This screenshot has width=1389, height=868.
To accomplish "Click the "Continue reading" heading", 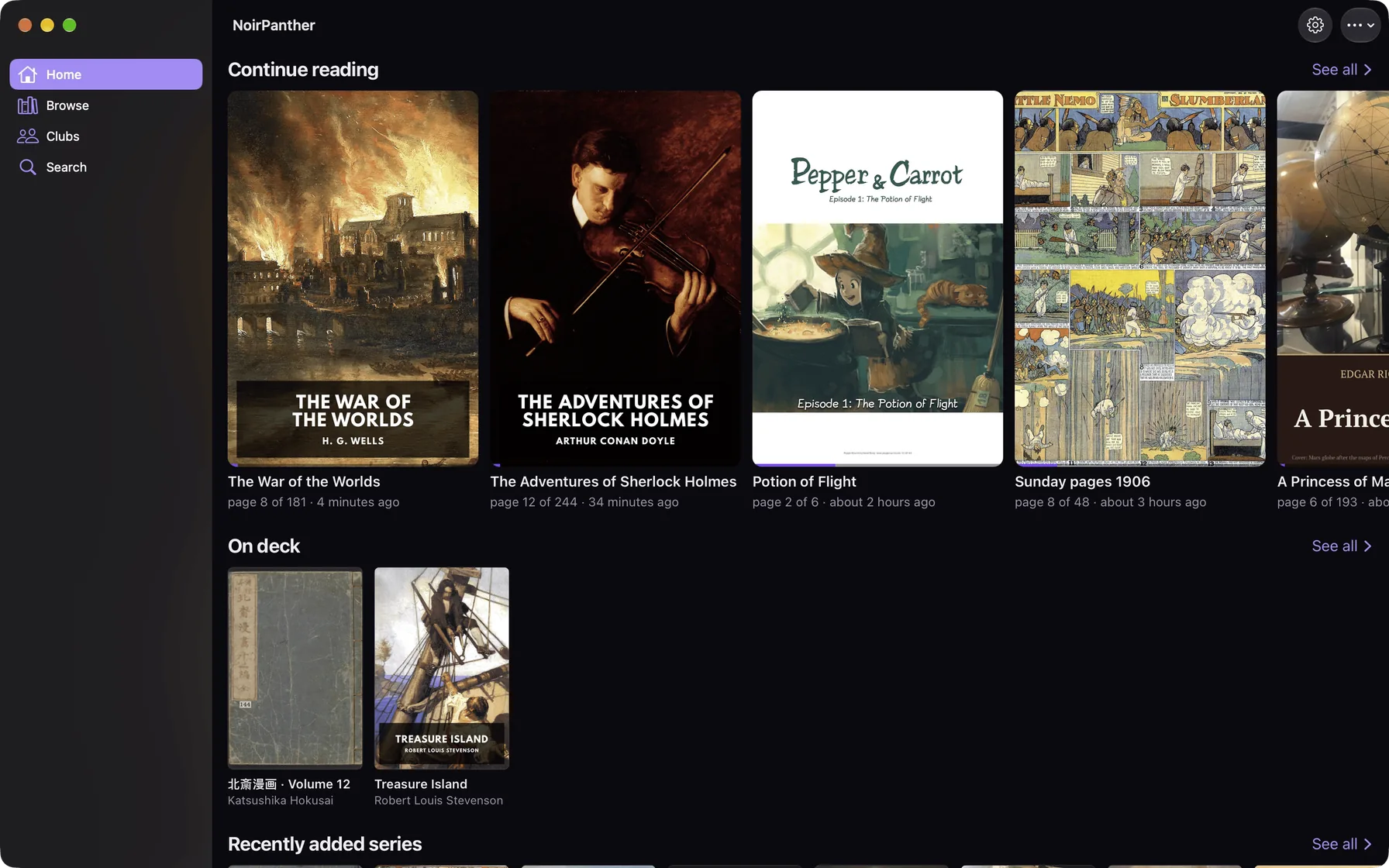I will pos(303,70).
